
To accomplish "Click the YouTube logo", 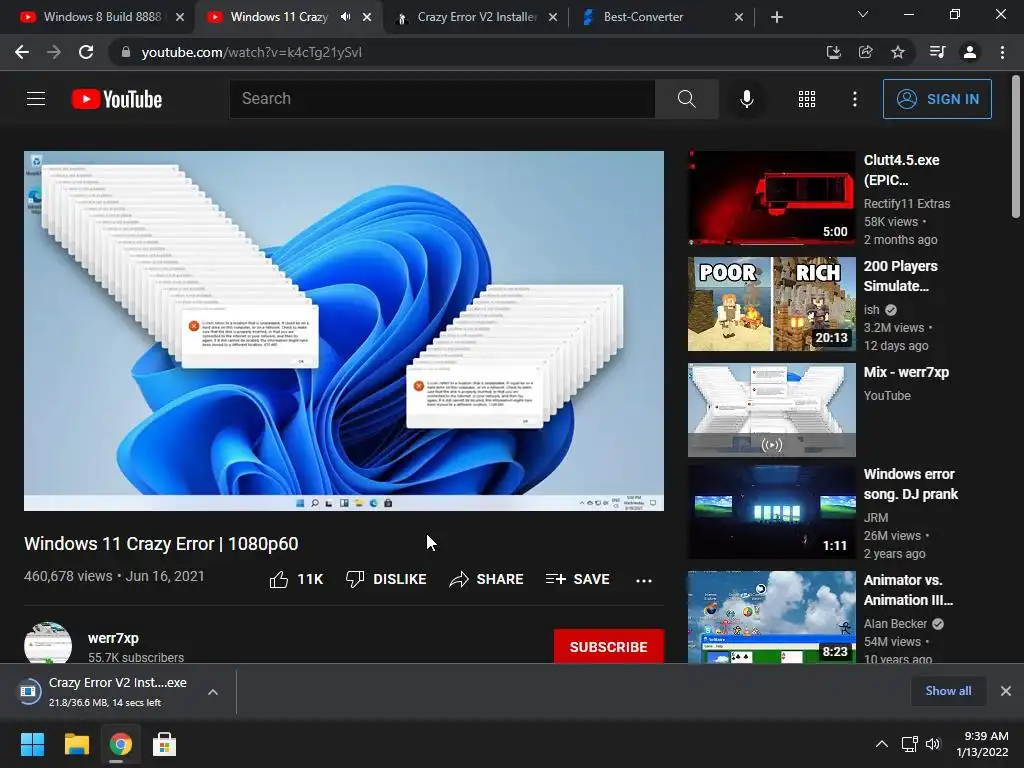I will click(117, 99).
